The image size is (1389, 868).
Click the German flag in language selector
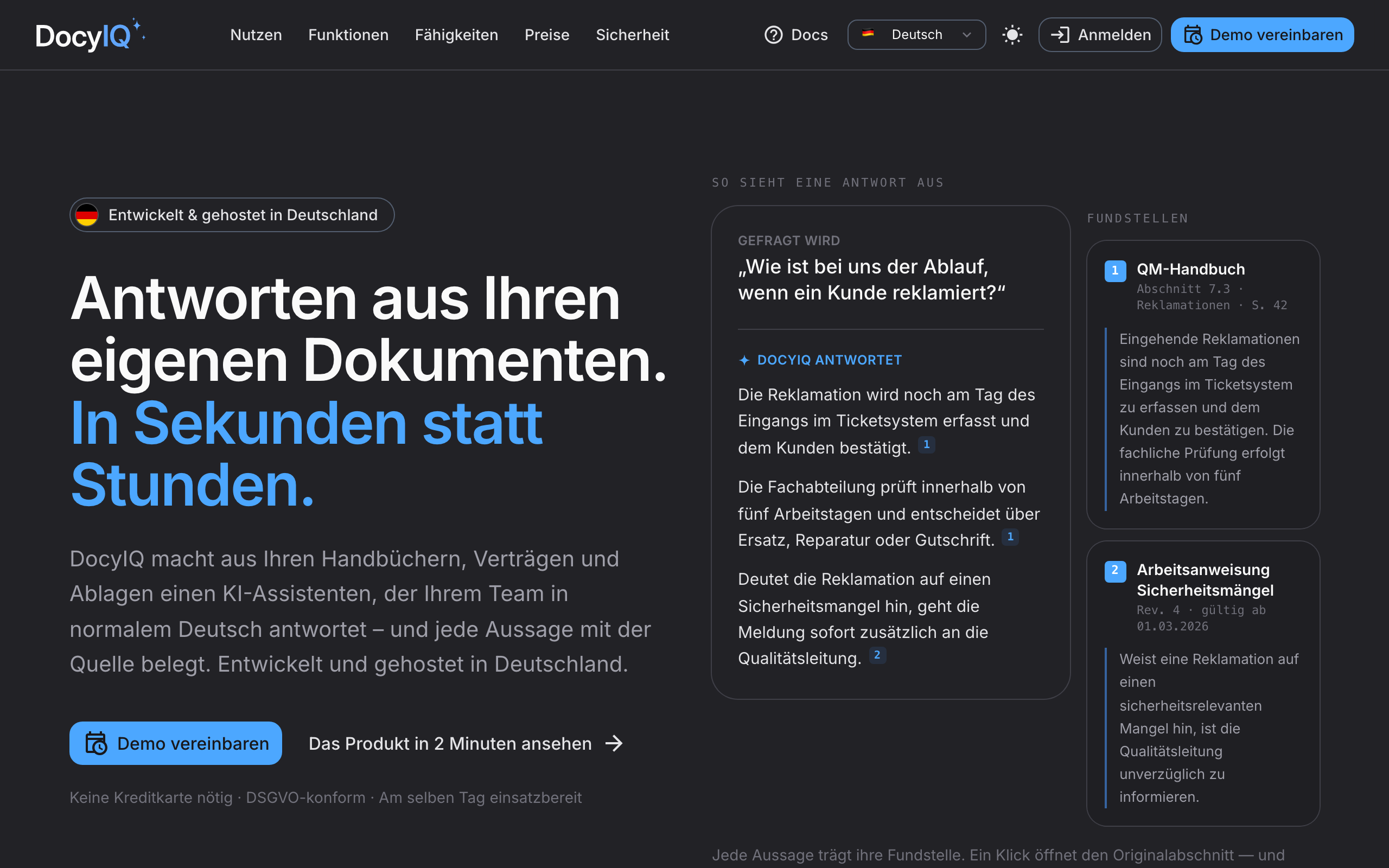(x=868, y=33)
